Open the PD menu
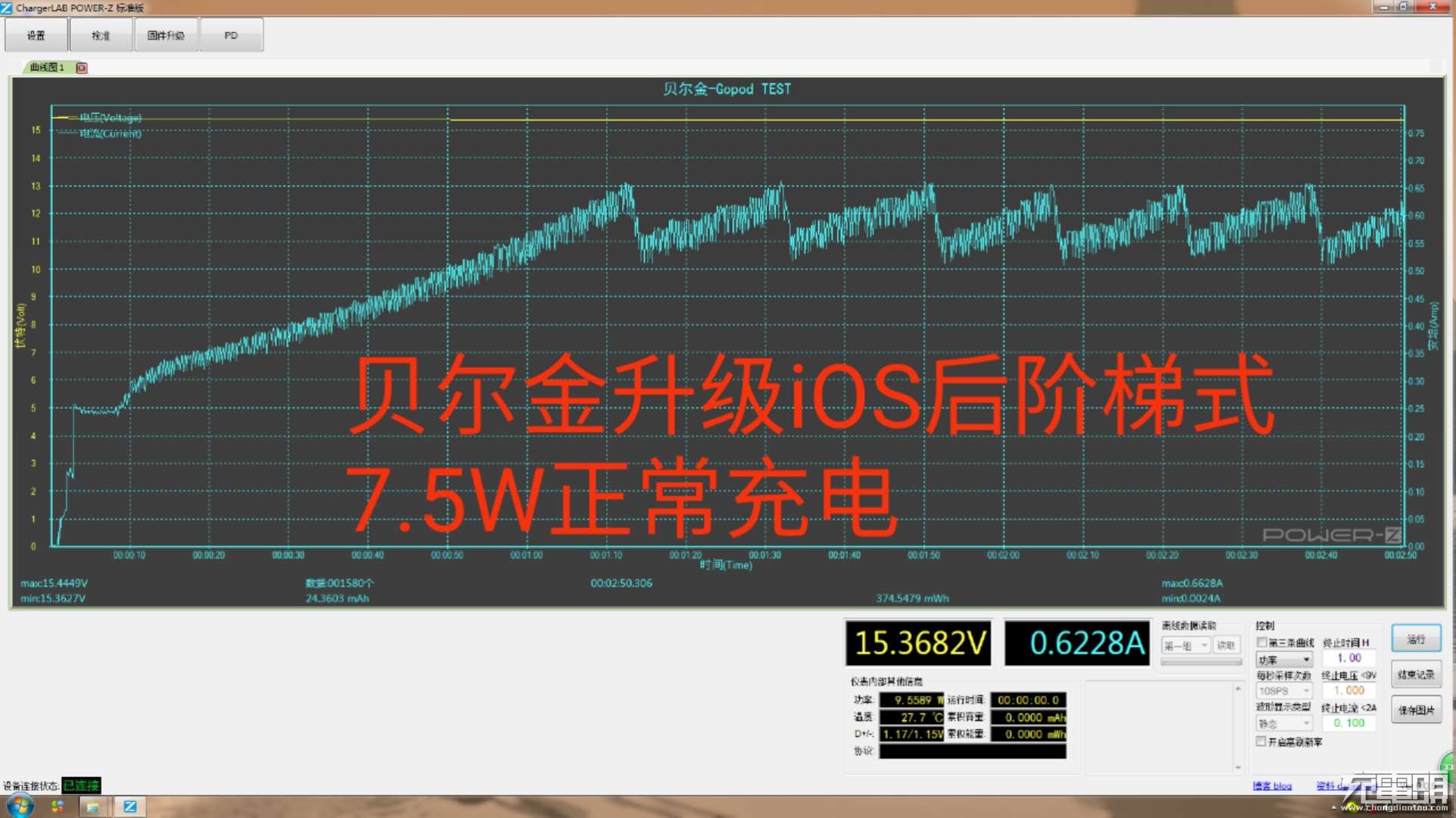This screenshot has height=818, width=1456. coord(231,36)
